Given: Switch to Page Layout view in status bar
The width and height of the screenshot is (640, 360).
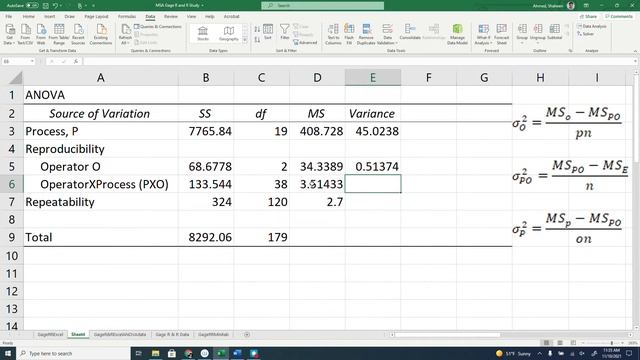Looking at the screenshot, I should (560, 343).
